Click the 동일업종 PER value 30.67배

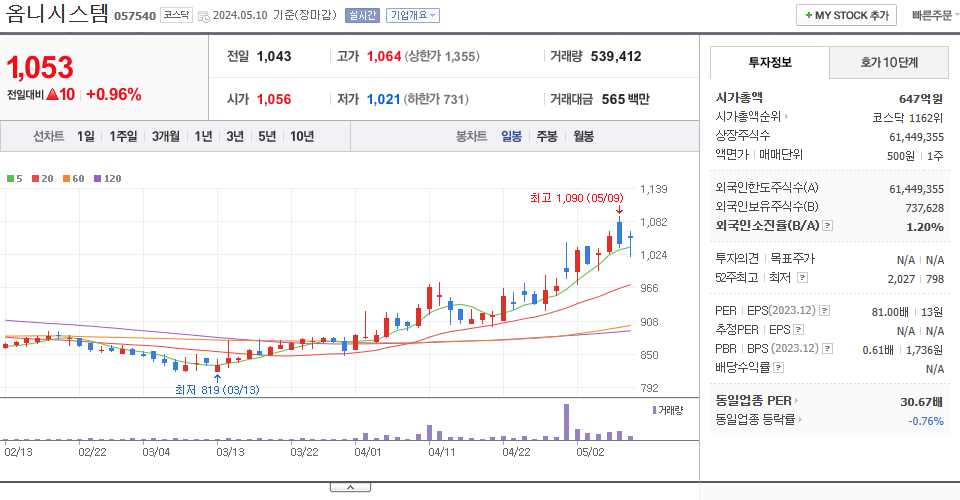(x=921, y=402)
